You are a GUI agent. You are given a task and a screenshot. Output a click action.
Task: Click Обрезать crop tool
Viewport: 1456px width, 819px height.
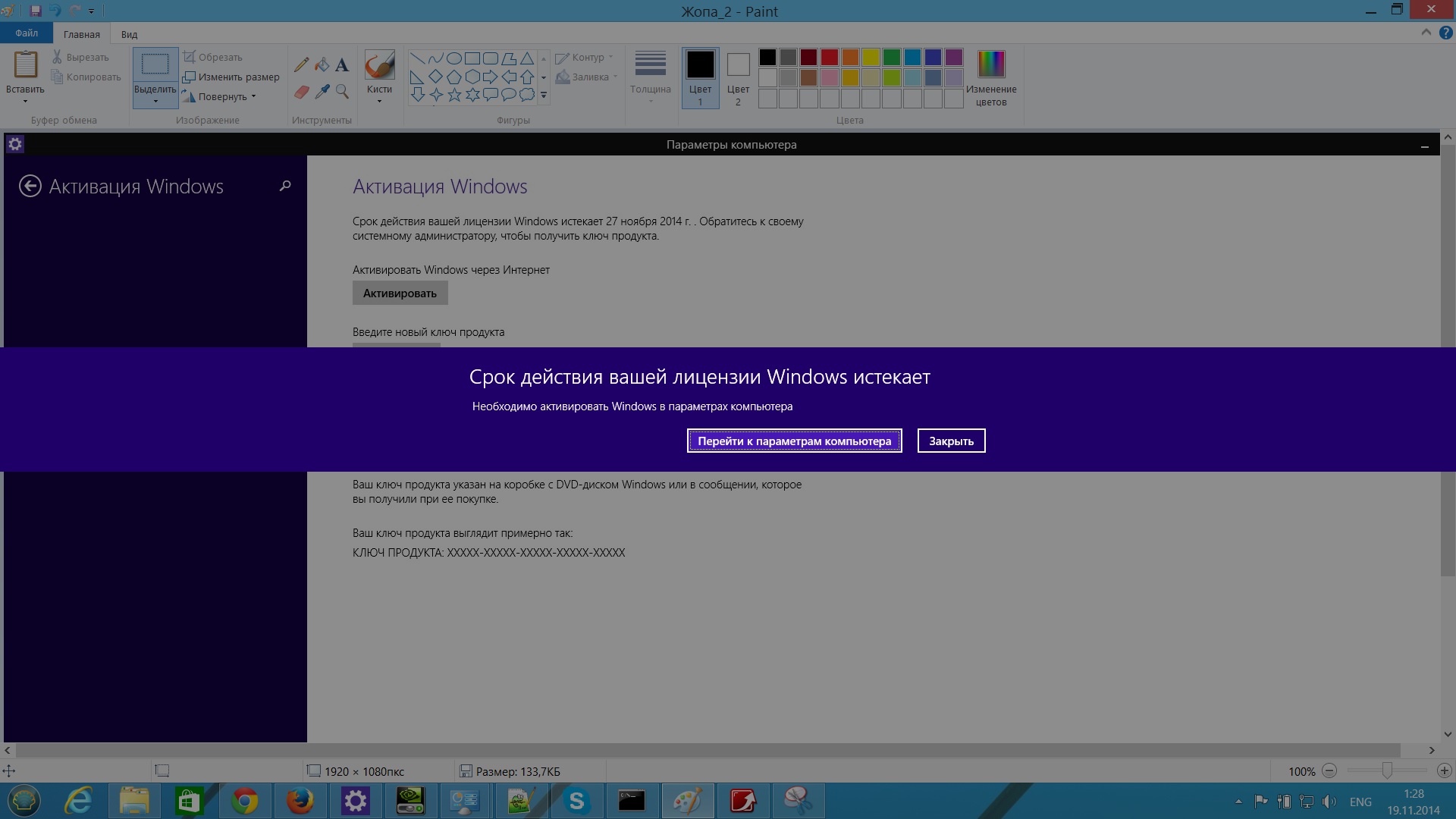coord(213,57)
